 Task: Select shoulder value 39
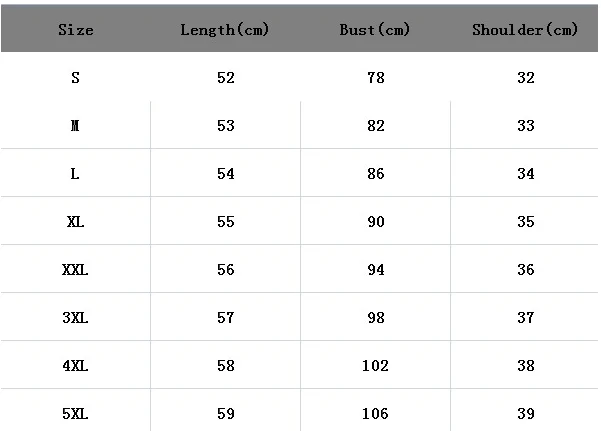pos(525,413)
